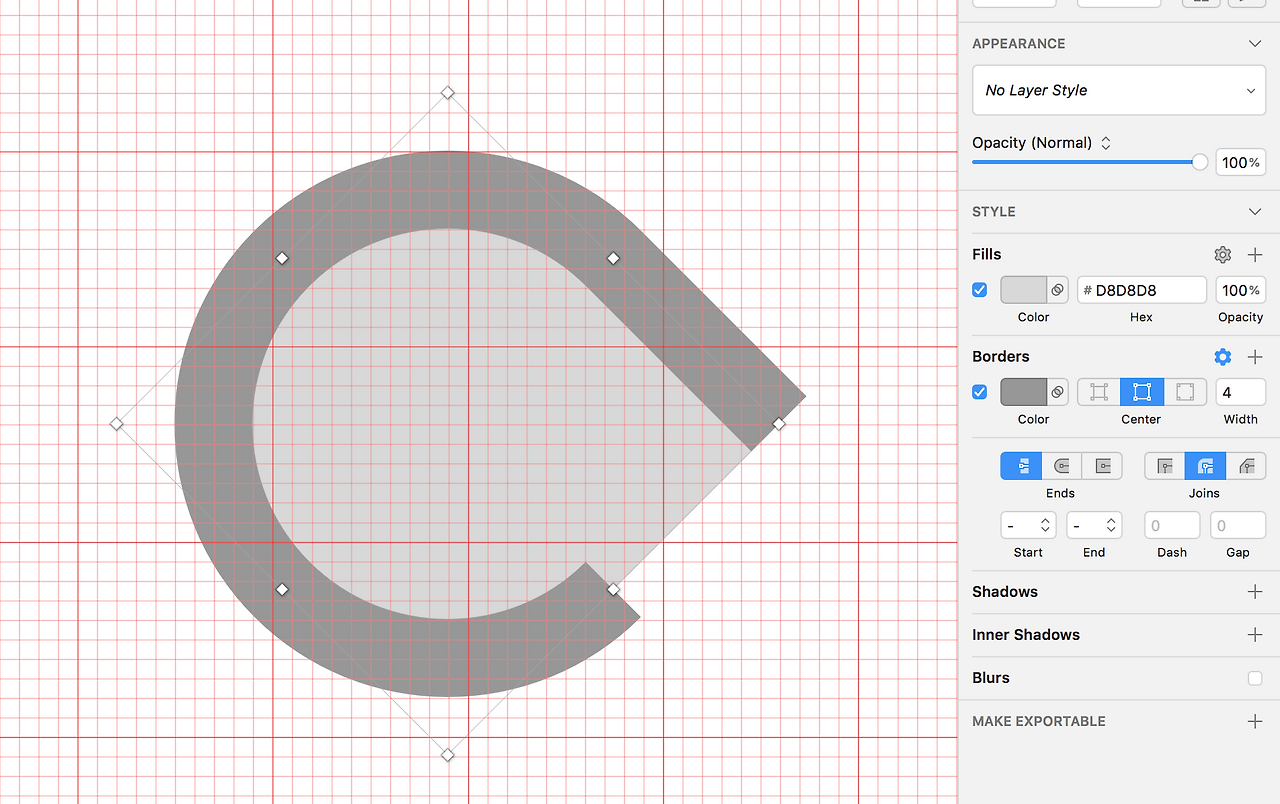1280x804 pixels.
Task: Open the Borders gear settings
Action: coord(1222,357)
